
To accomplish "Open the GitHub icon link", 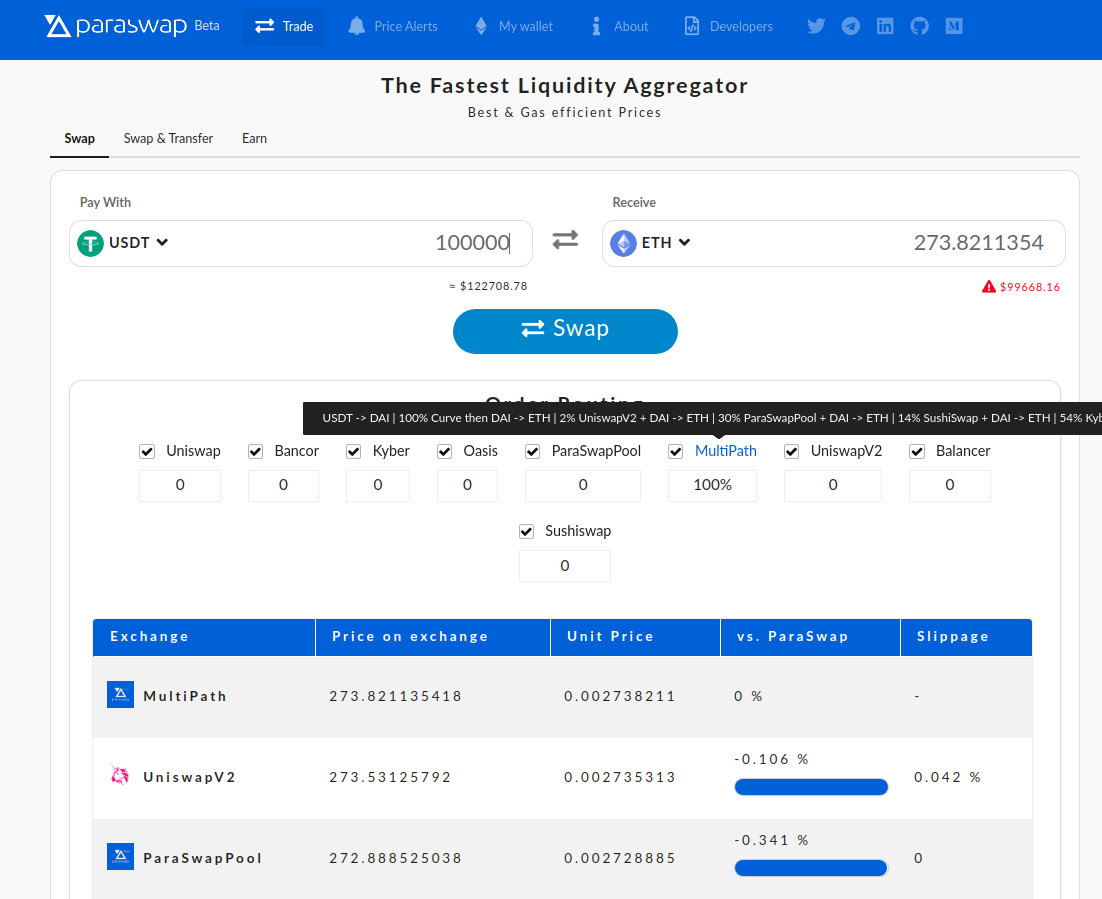I will pos(919,26).
